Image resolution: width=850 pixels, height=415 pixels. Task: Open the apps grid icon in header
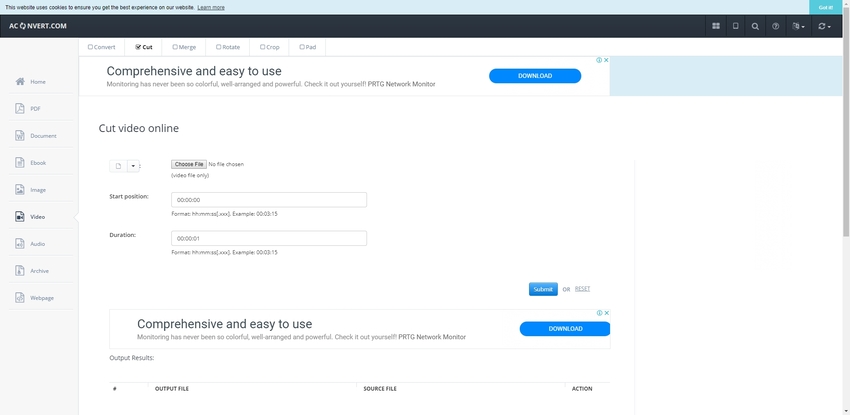click(x=715, y=26)
